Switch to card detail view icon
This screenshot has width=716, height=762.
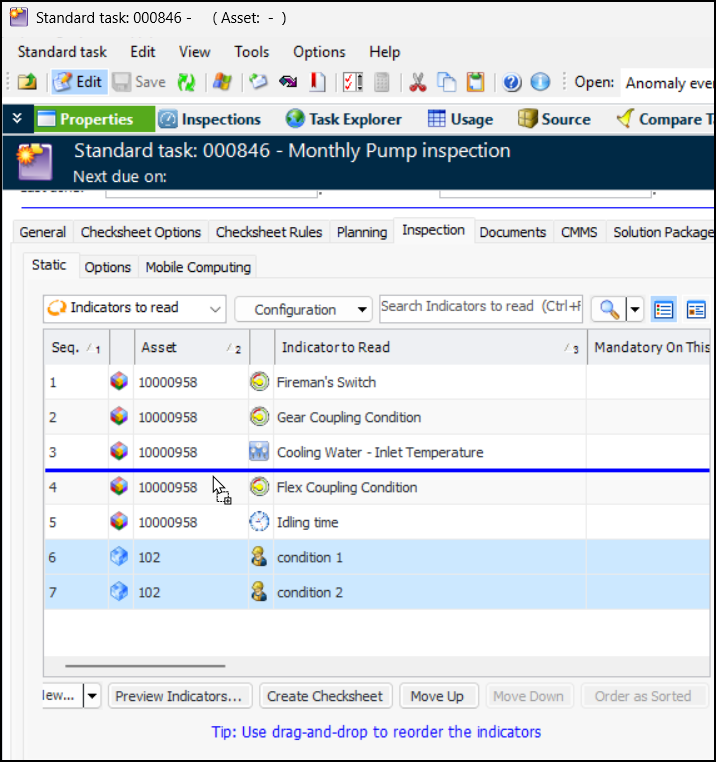coord(696,310)
